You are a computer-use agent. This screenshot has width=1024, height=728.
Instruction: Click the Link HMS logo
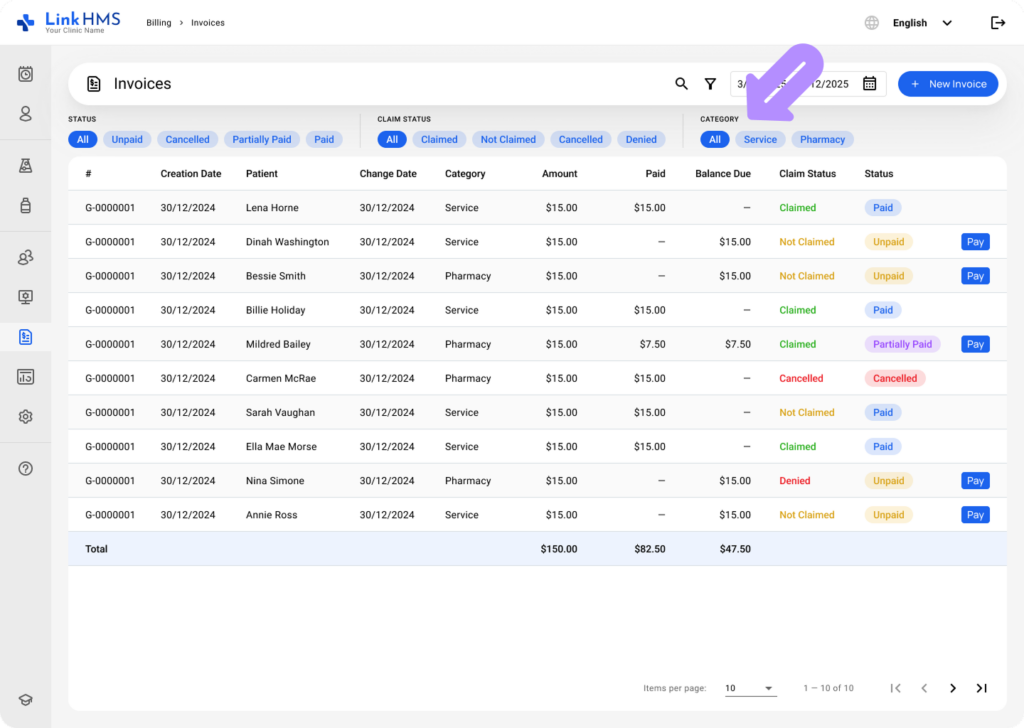(x=69, y=22)
